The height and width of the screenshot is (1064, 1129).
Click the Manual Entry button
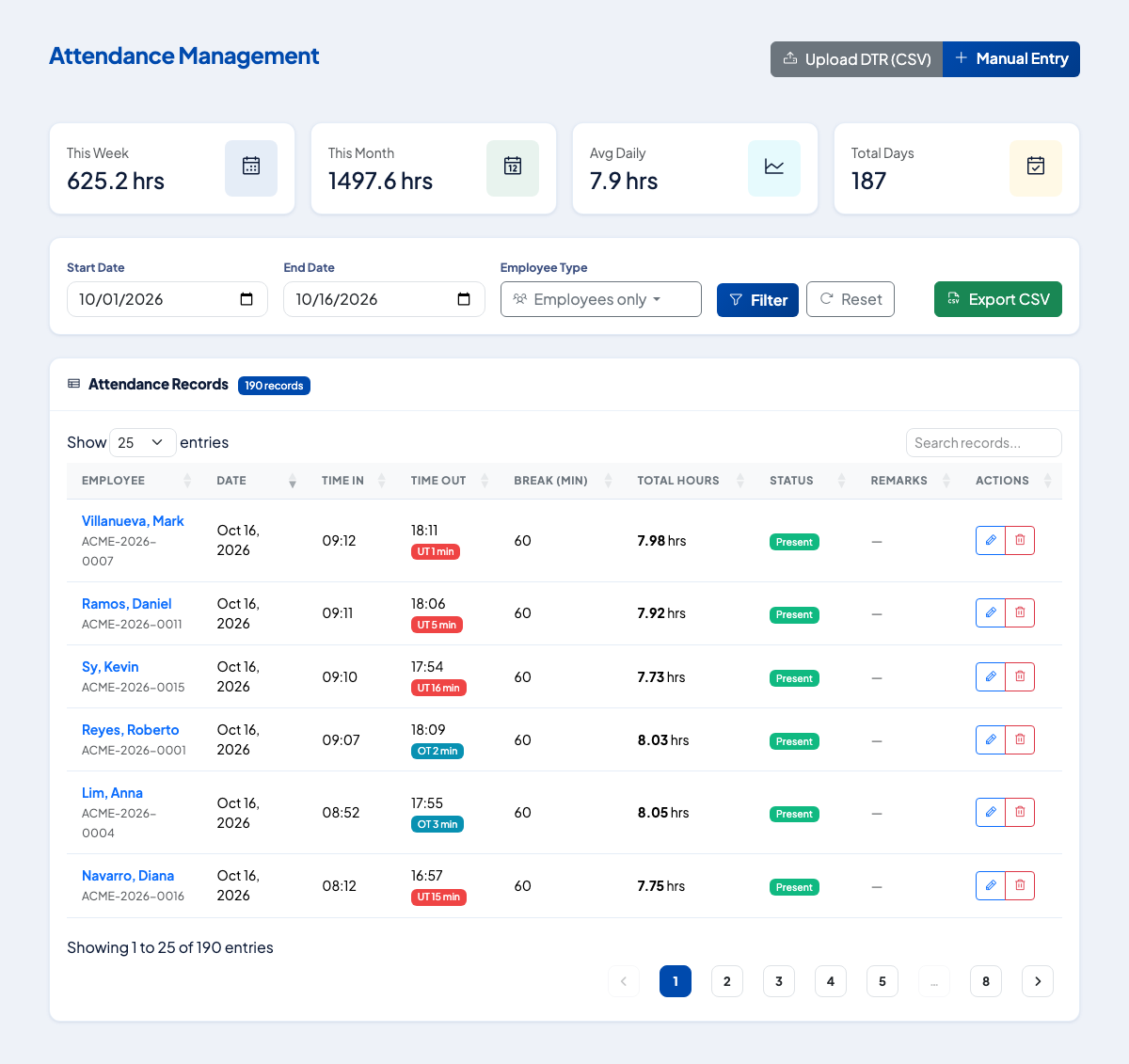1011,59
